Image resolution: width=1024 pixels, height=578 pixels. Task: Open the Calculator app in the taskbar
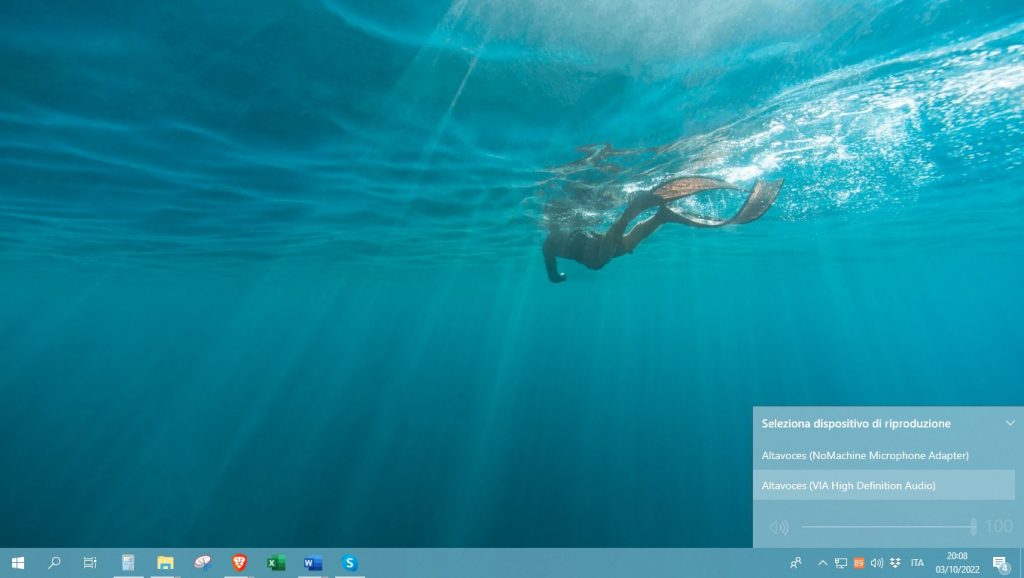pyautogui.click(x=128, y=563)
